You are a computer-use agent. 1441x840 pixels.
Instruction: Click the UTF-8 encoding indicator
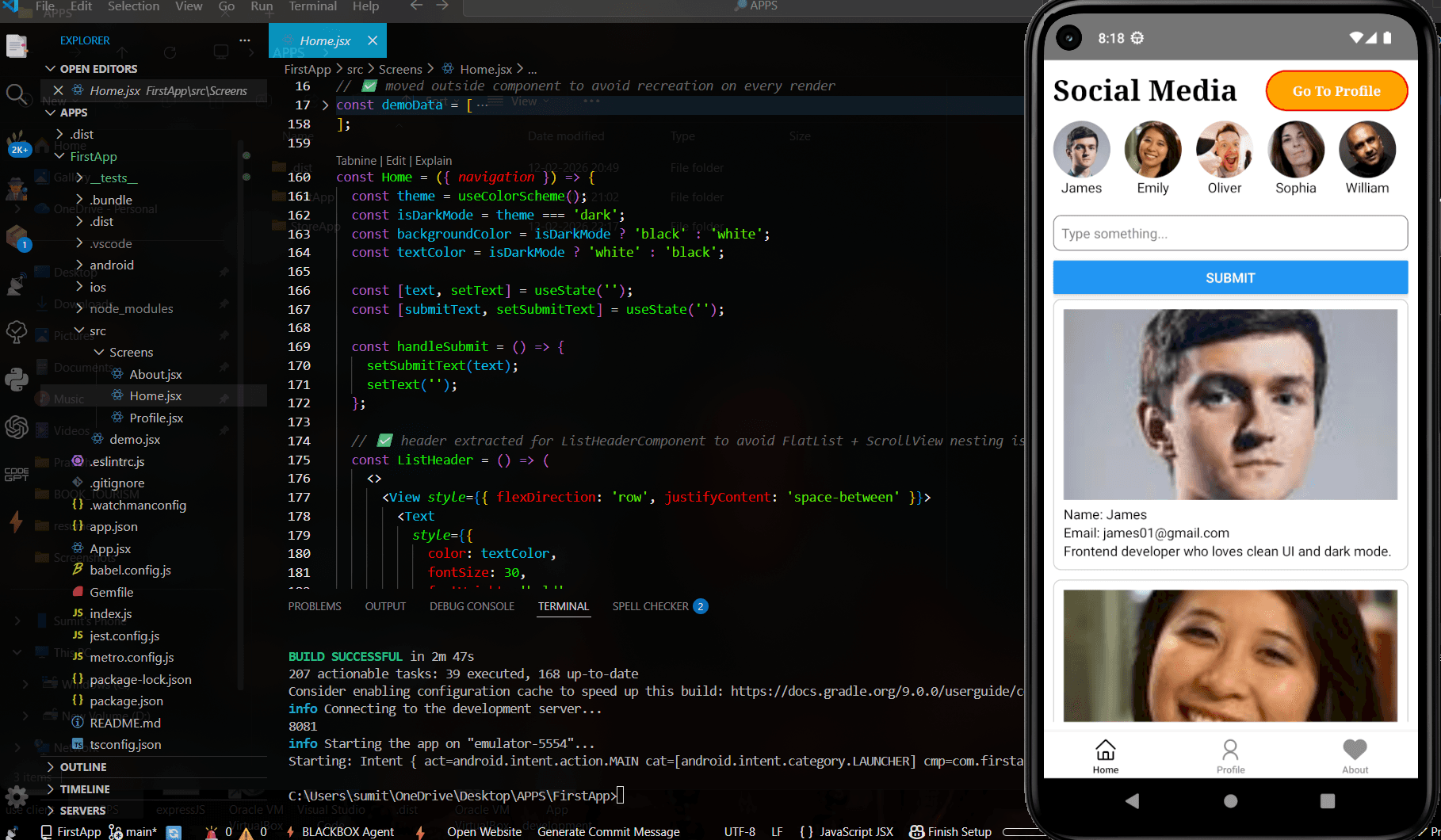point(739,831)
